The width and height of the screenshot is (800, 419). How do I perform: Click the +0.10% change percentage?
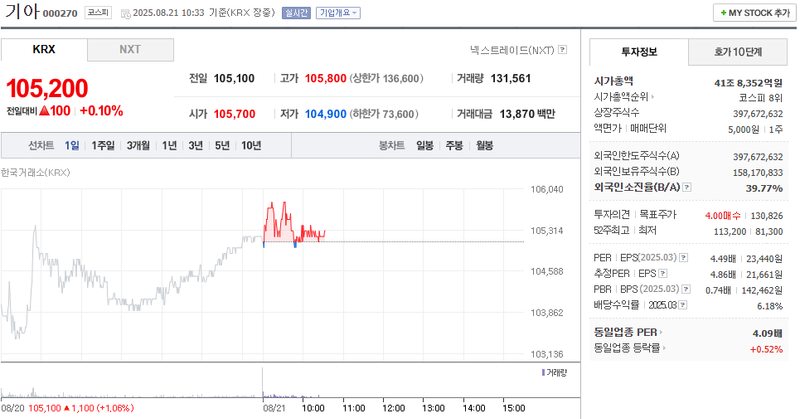pos(102,111)
